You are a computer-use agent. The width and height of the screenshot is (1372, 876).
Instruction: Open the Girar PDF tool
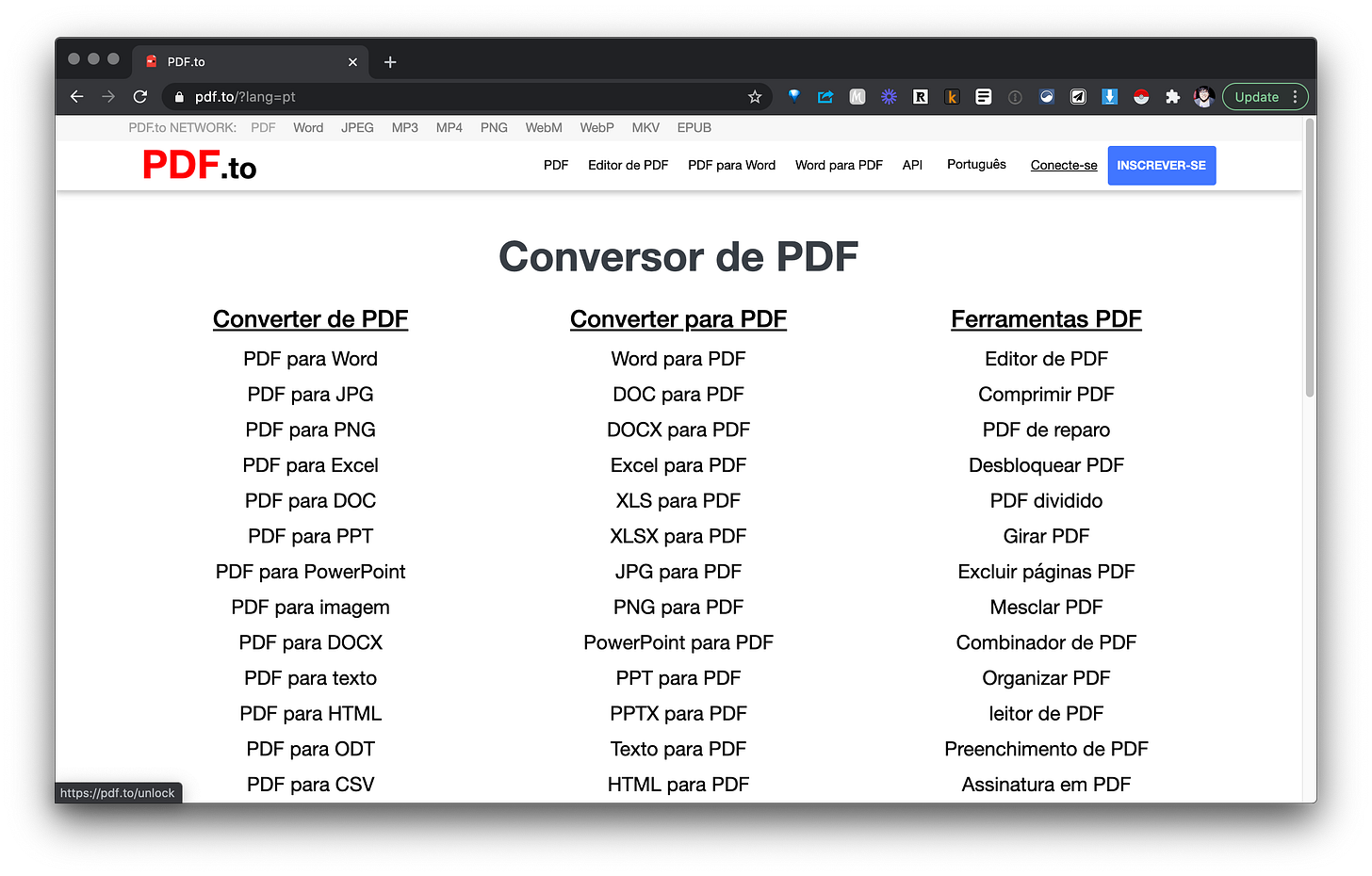(1046, 537)
